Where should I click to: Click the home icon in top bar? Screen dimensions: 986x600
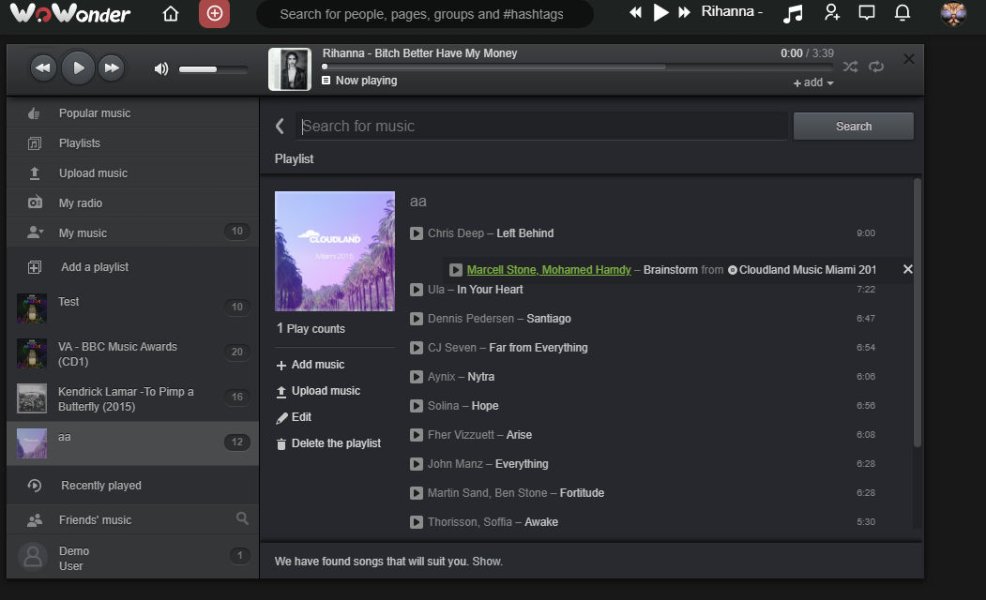coord(171,14)
